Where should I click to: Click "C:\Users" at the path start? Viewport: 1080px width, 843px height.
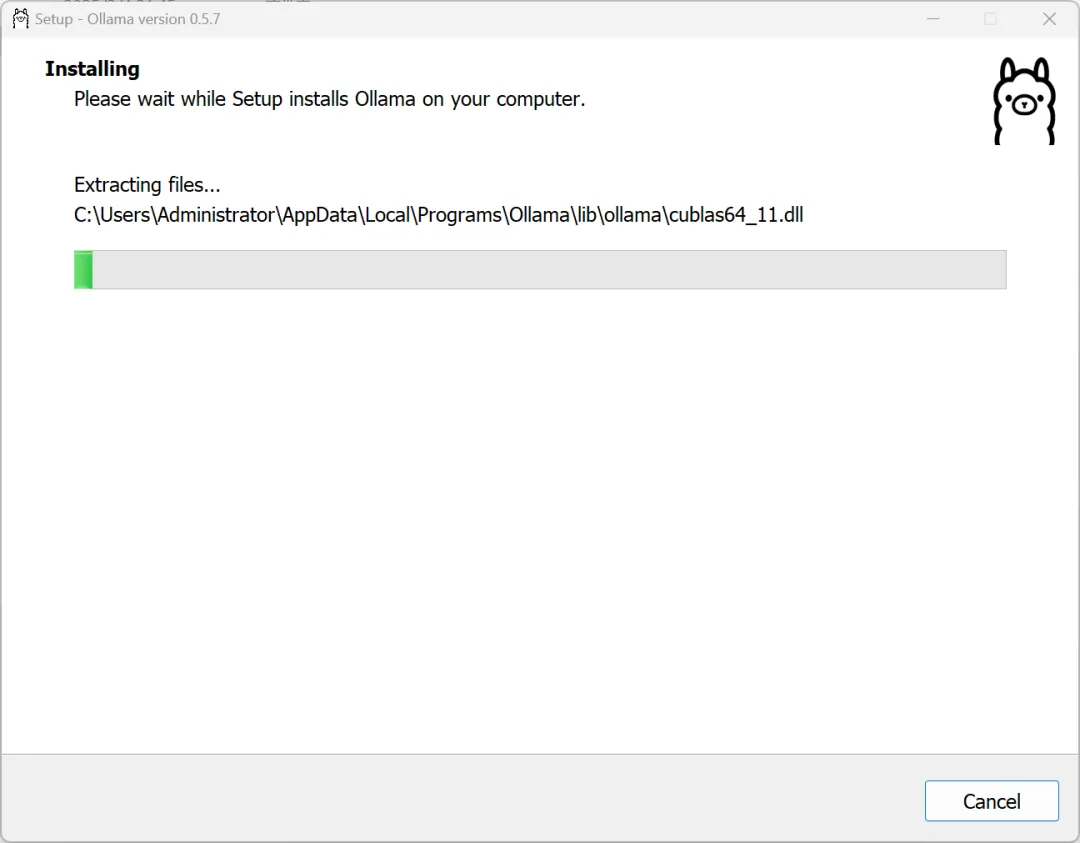(111, 214)
